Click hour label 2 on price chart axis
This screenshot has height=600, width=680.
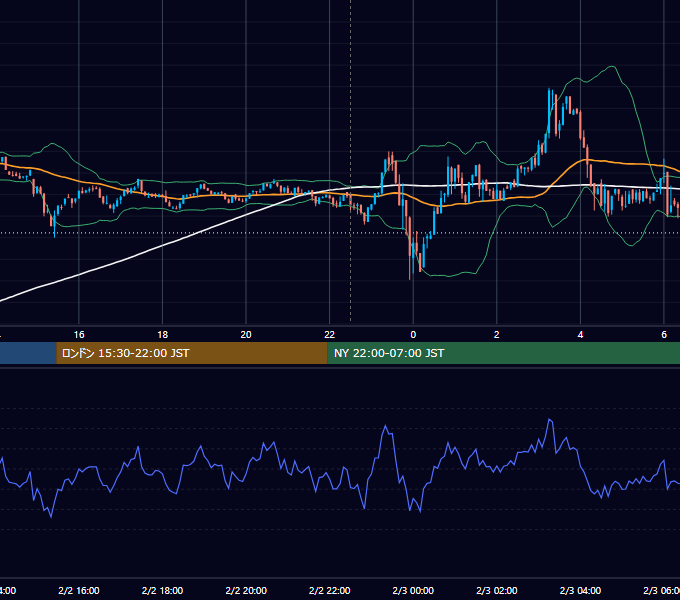pyautogui.click(x=497, y=335)
